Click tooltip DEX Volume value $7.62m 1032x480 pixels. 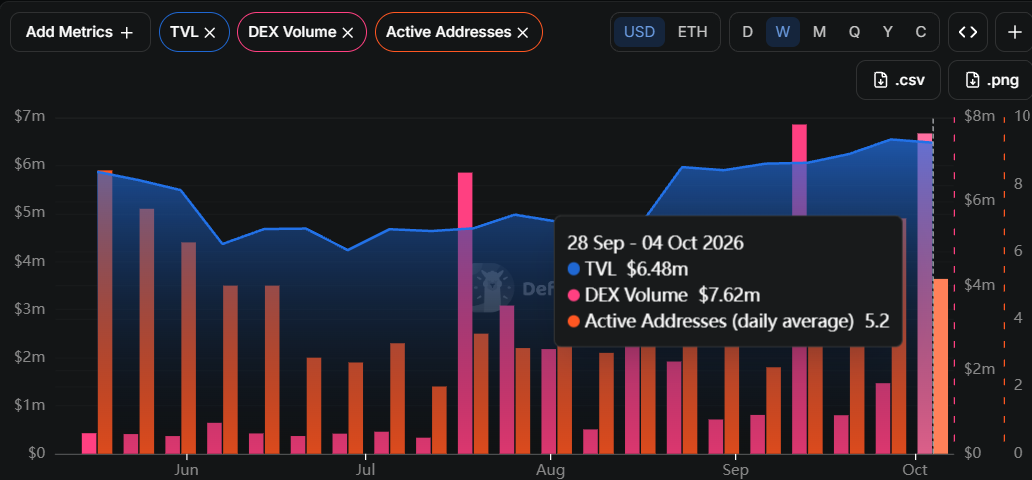click(730, 295)
